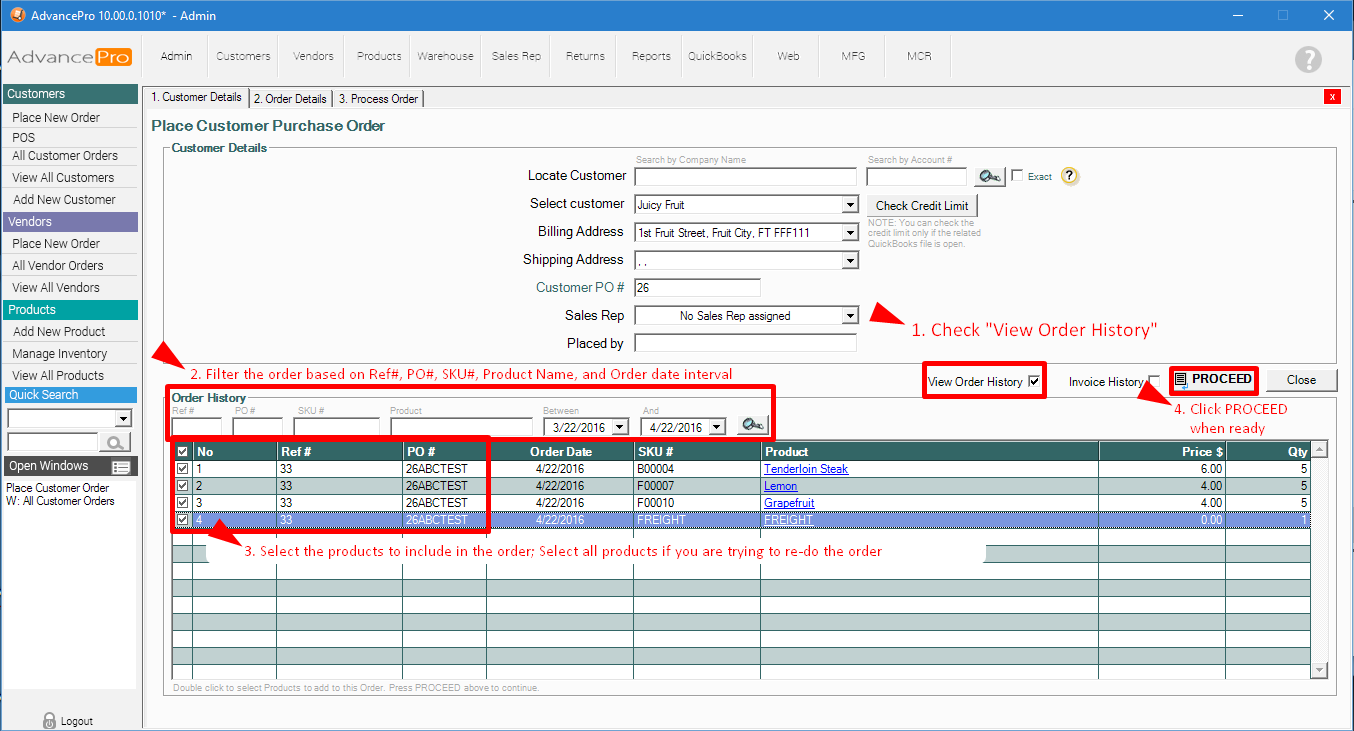The height and width of the screenshot is (731, 1354).
Task: Click the PROCEED button
Action: [x=1213, y=380]
